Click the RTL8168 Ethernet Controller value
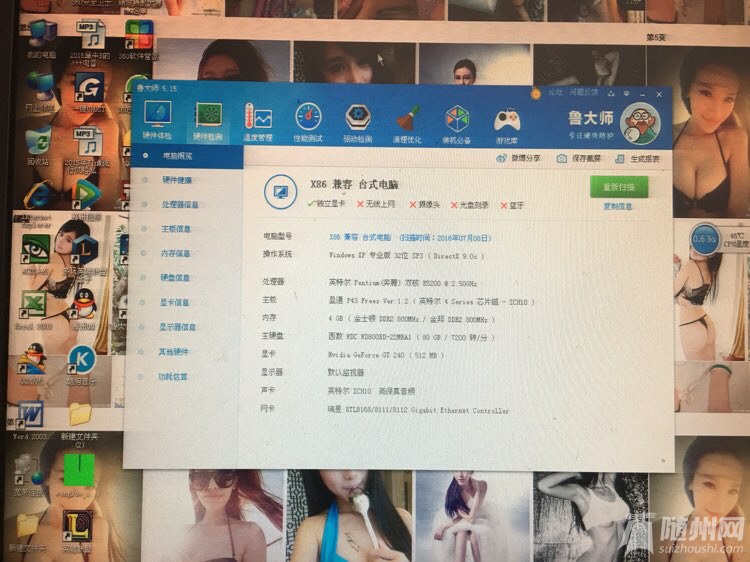750x562 pixels. pos(418,410)
